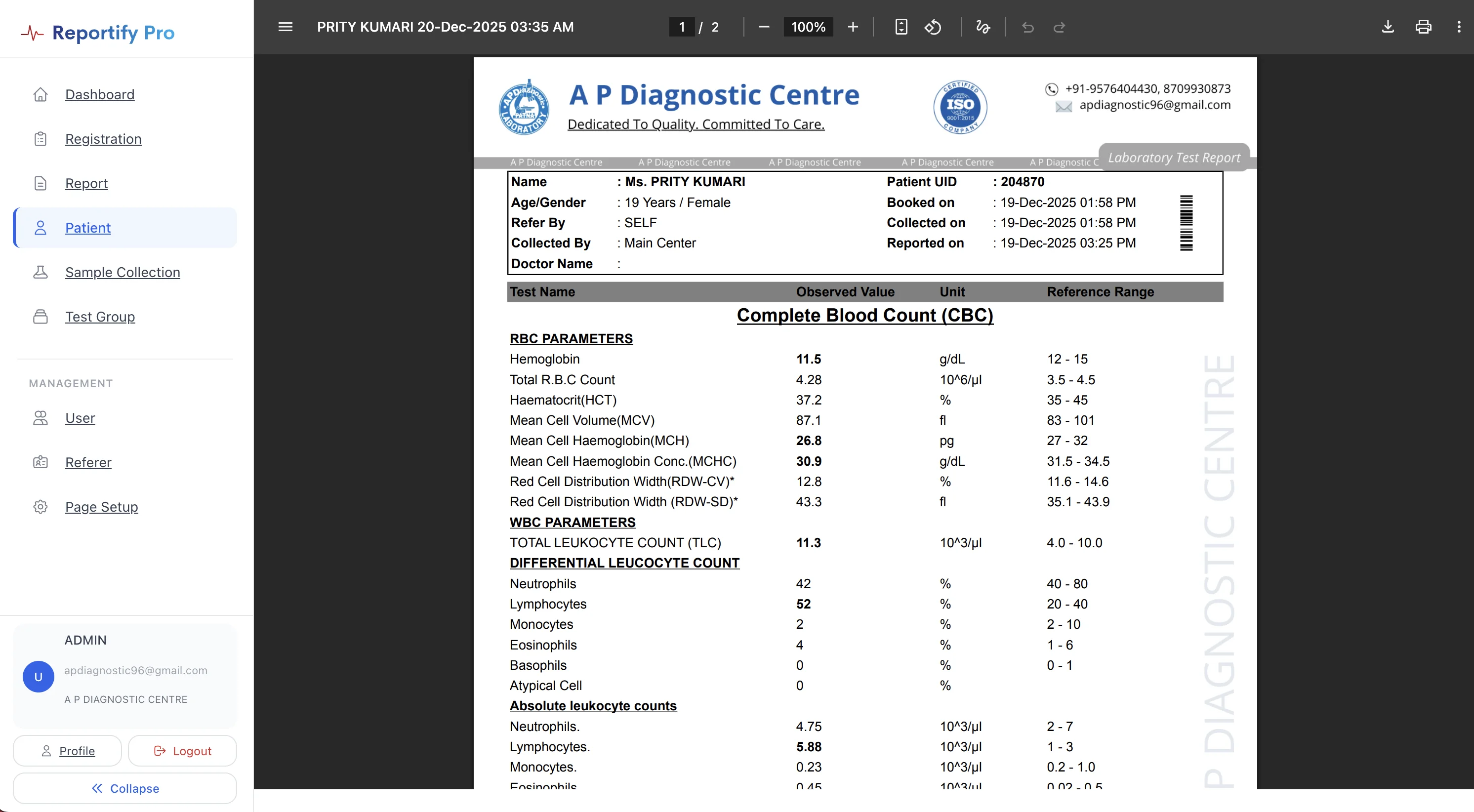Click the ADMIN user name
This screenshot has height=812, width=1474.
pos(85,640)
